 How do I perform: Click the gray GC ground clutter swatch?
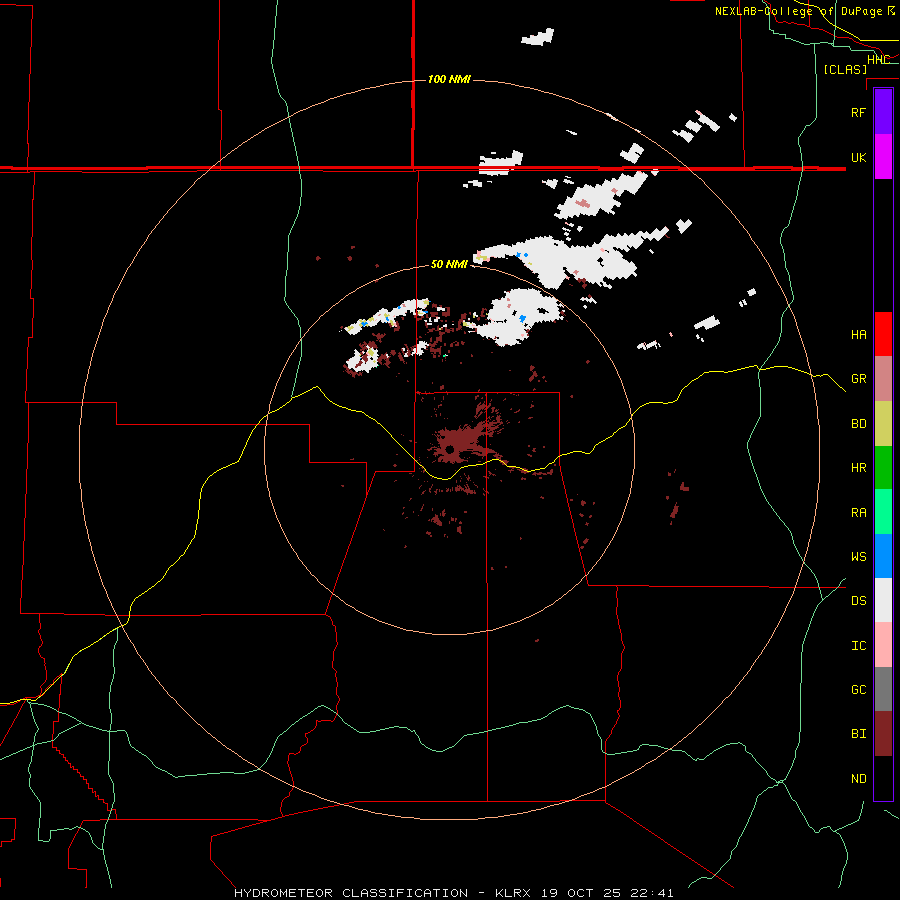click(x=883, y=689)
